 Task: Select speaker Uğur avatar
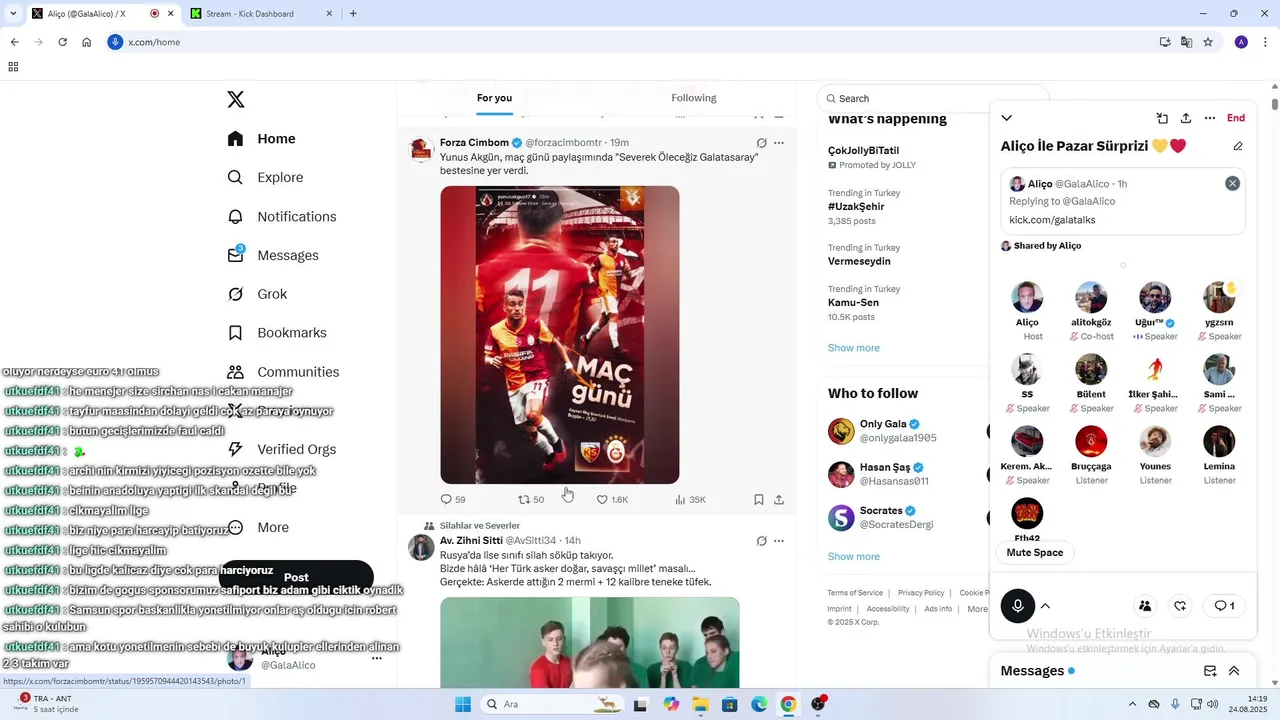click(1155, 298)
